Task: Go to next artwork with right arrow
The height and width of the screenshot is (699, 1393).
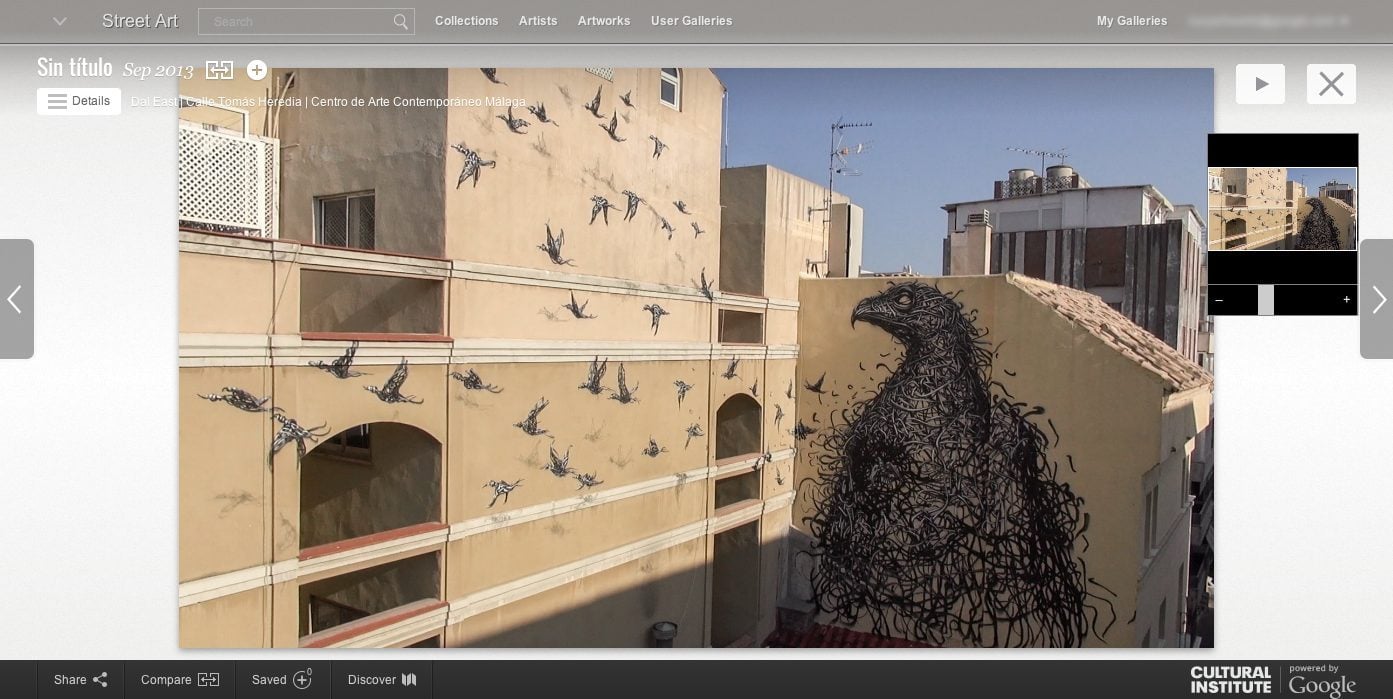Action: (1377, 299)
